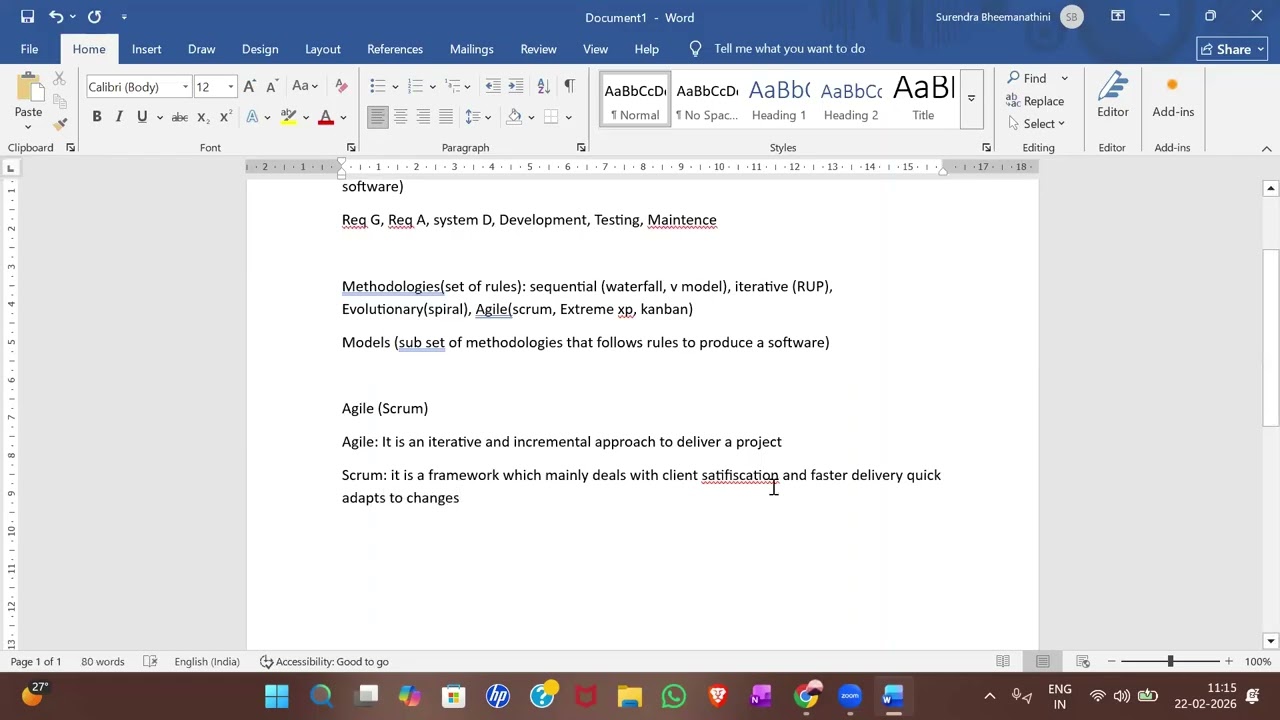The width and height of the screenshot is (1280, 720).
Task: Toggle left paragraph alignment
Action: pyautogui.click(x=377, y=117)
